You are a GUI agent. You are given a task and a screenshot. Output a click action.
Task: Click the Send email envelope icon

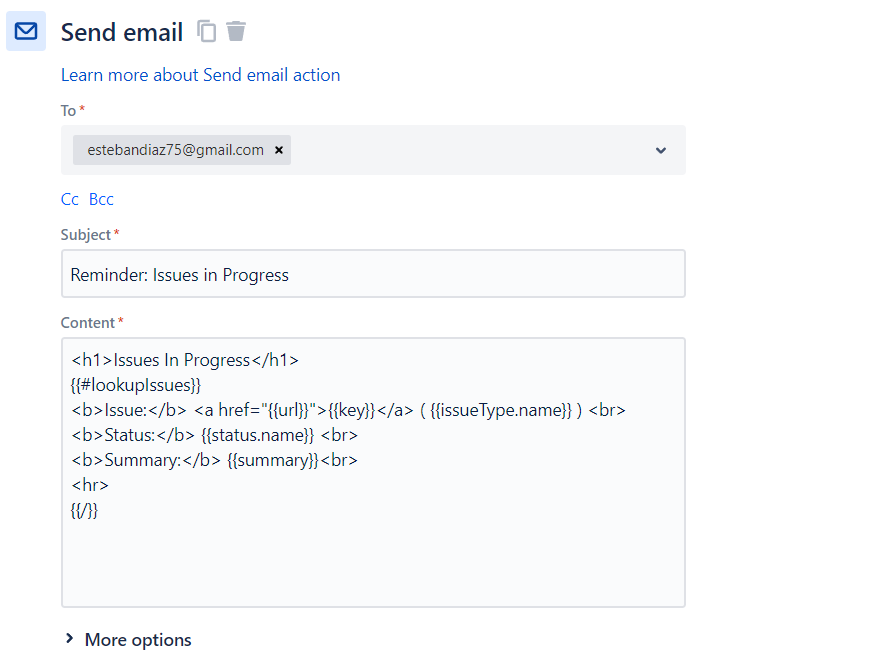pyautogui.click(x=26, y=31)
